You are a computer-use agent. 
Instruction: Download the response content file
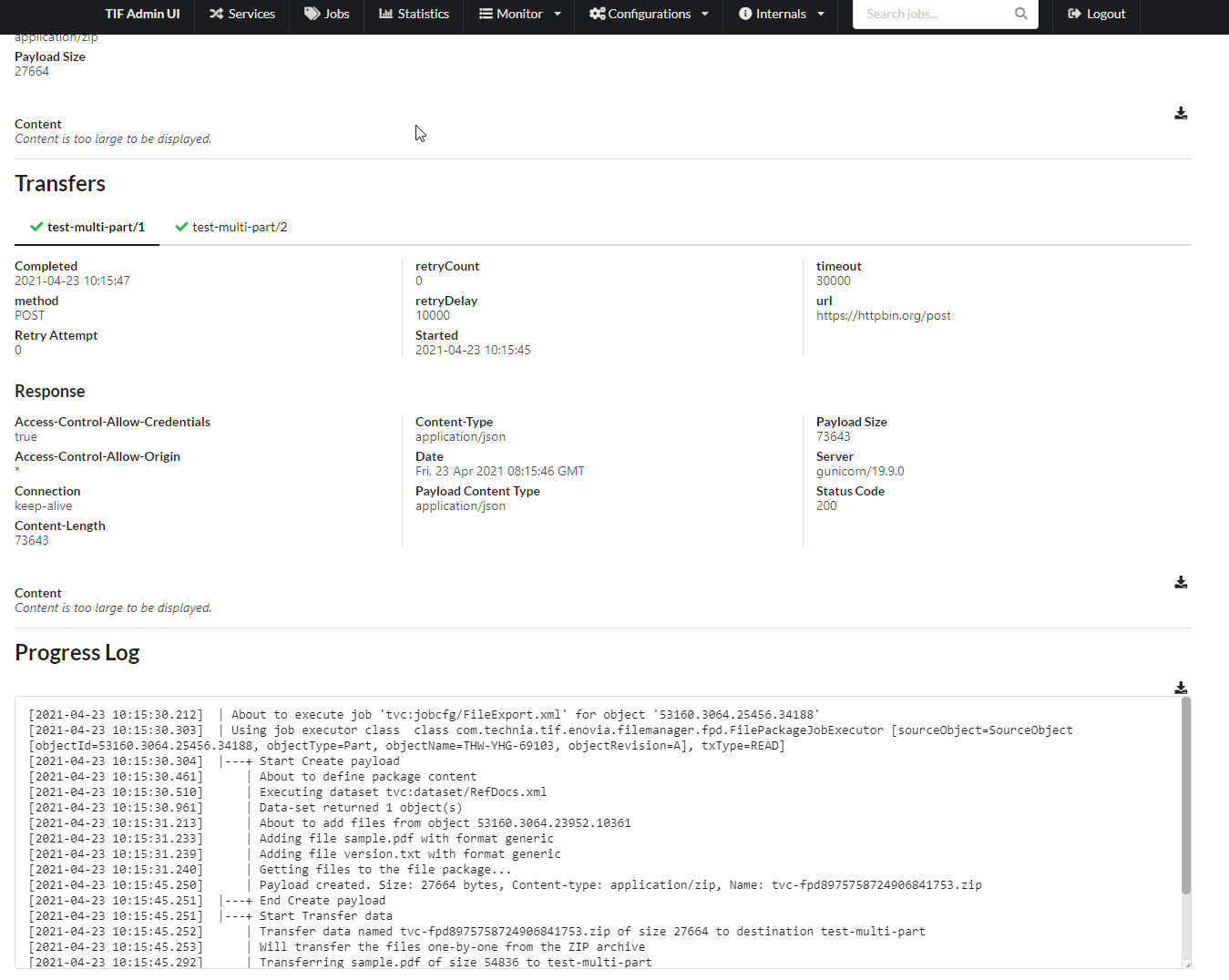click(1180, 583)
